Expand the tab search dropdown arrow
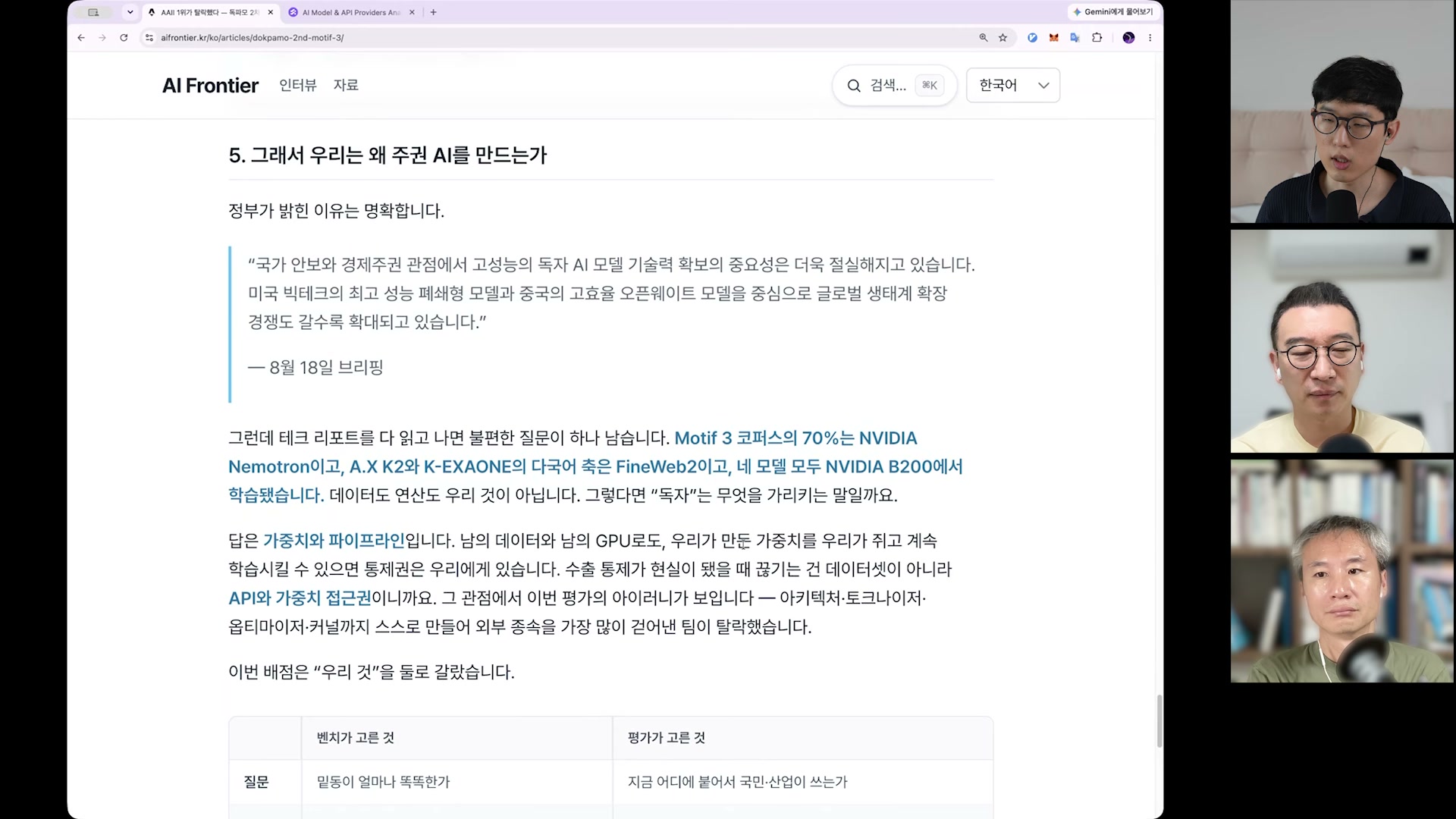Screen dimensions: 1456x819 130,12
